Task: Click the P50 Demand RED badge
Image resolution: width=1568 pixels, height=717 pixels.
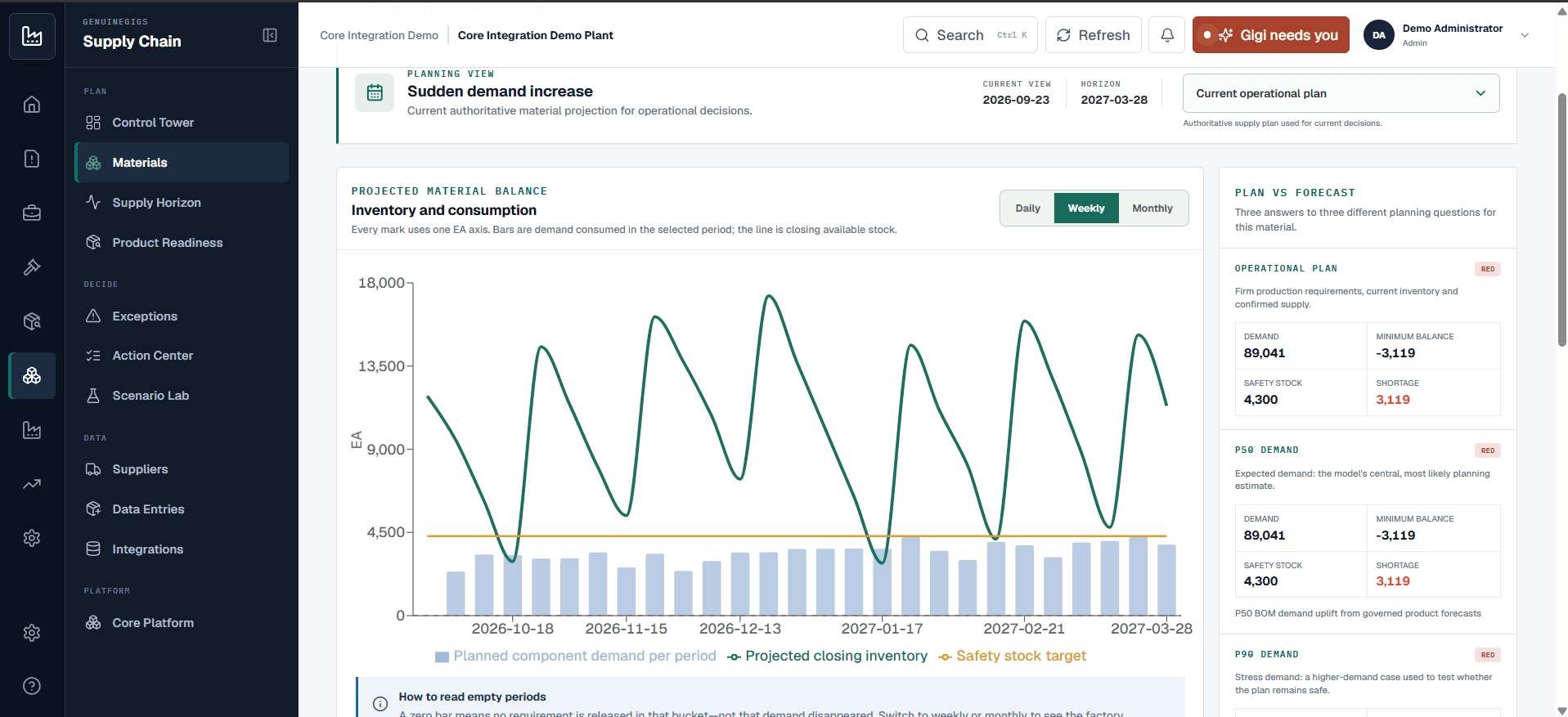Action: point(1487,450)
